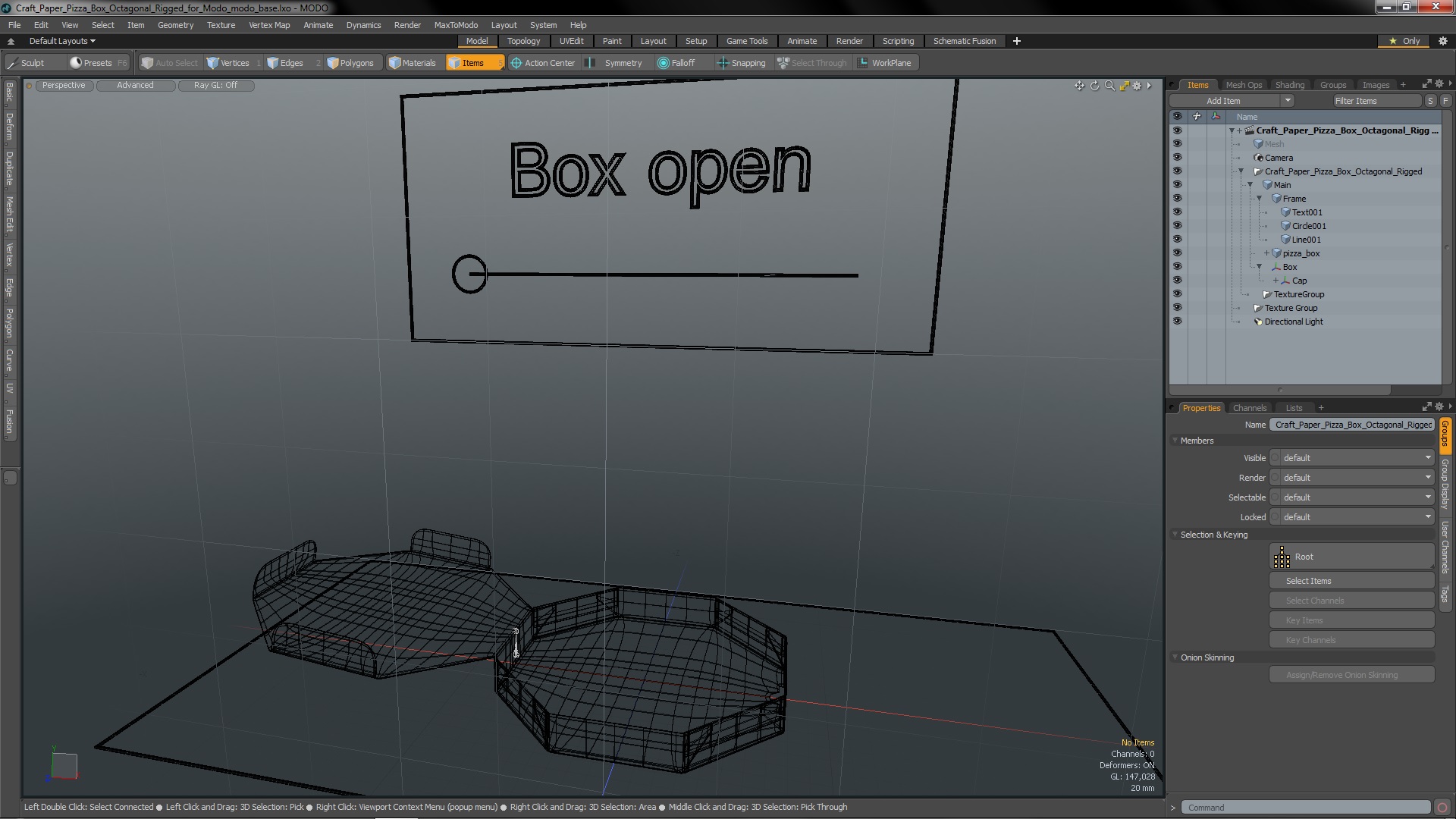
Task: Open the Properties panel settings gear
Action: [x=1439, y=407]
